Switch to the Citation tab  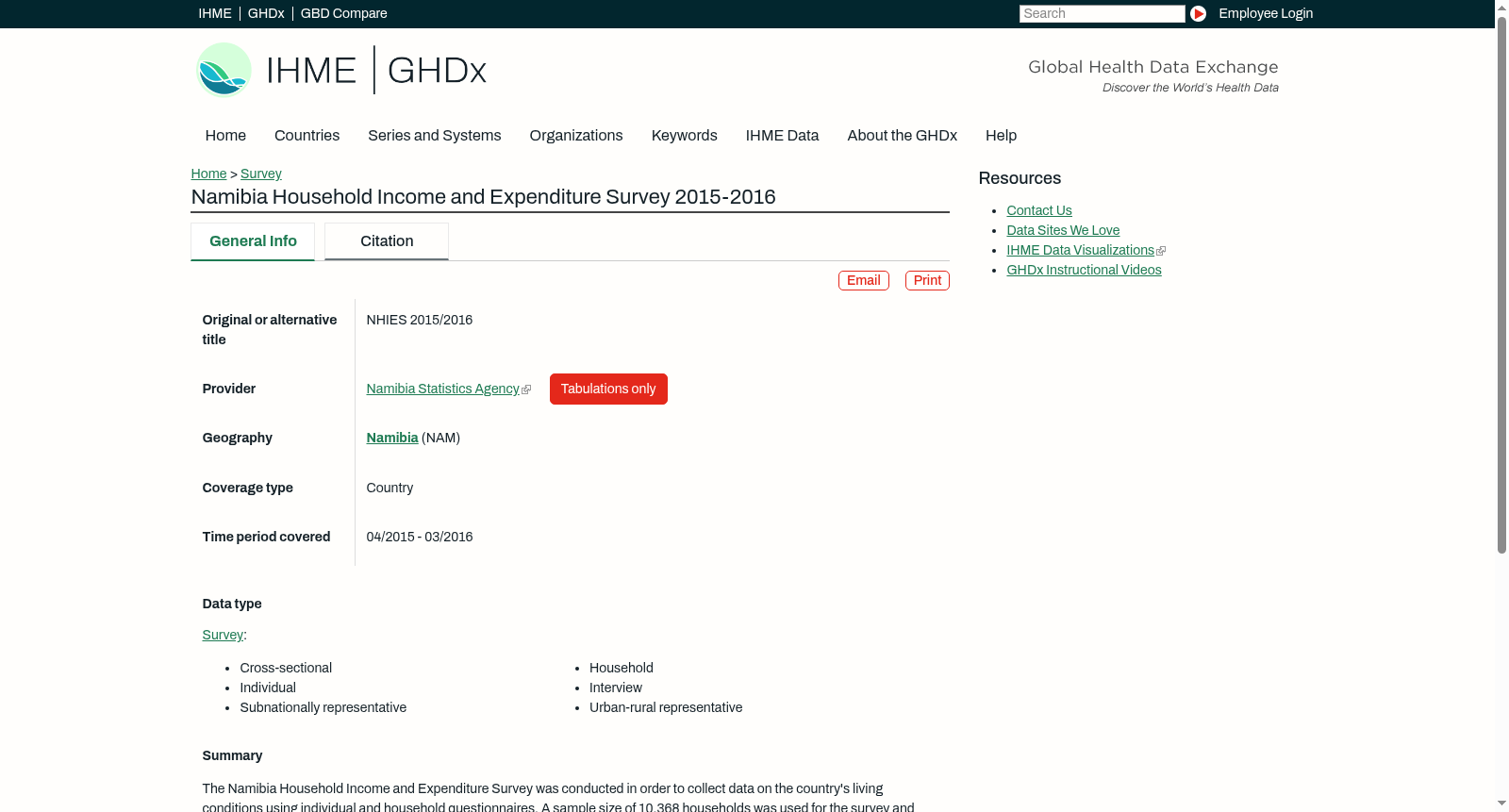point(387,241)
